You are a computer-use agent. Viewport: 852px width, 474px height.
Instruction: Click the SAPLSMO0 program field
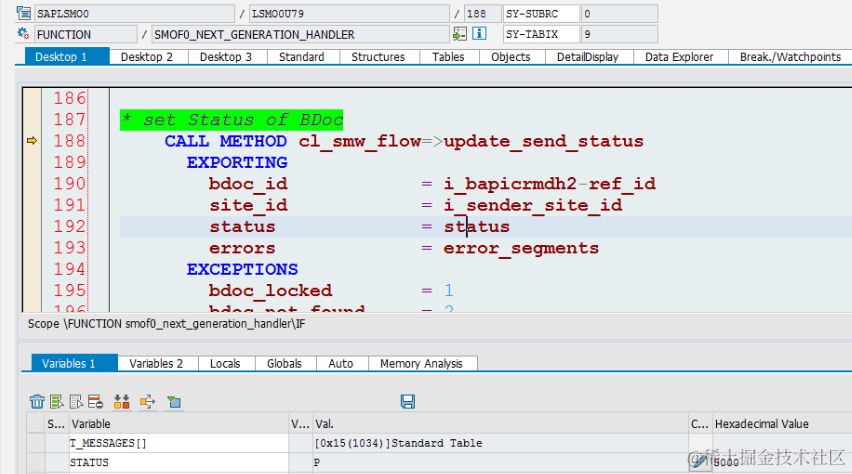pos(134,13)
